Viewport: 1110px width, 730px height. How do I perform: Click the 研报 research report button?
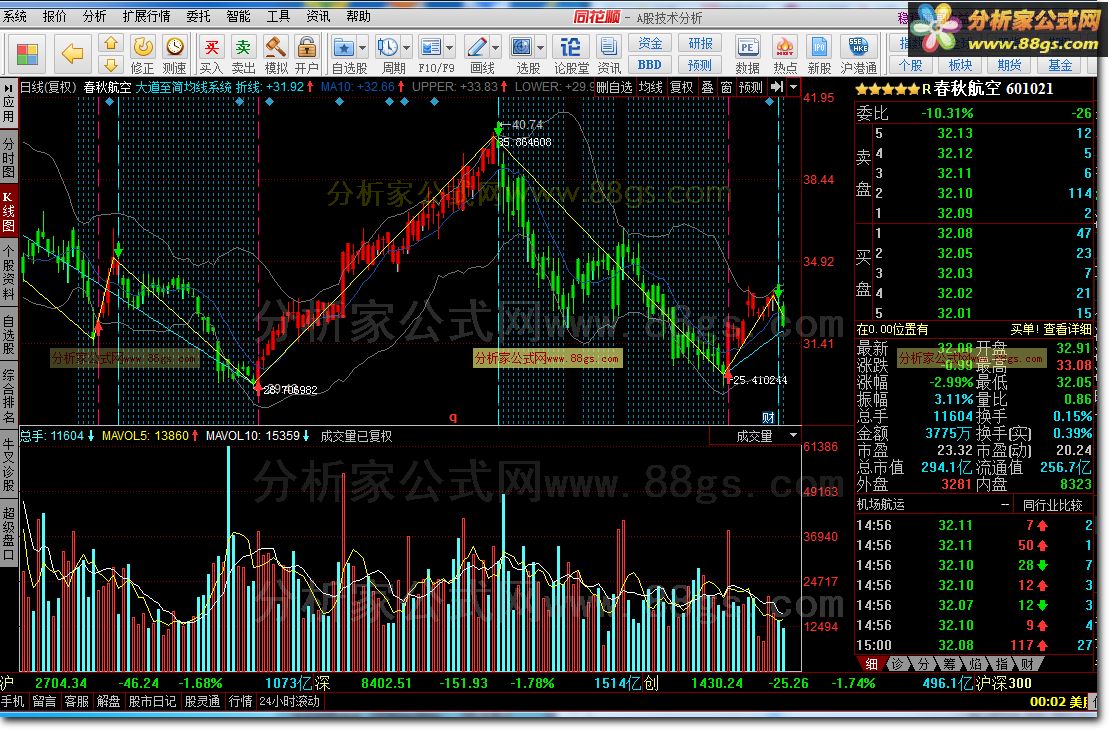pos(700,44)
